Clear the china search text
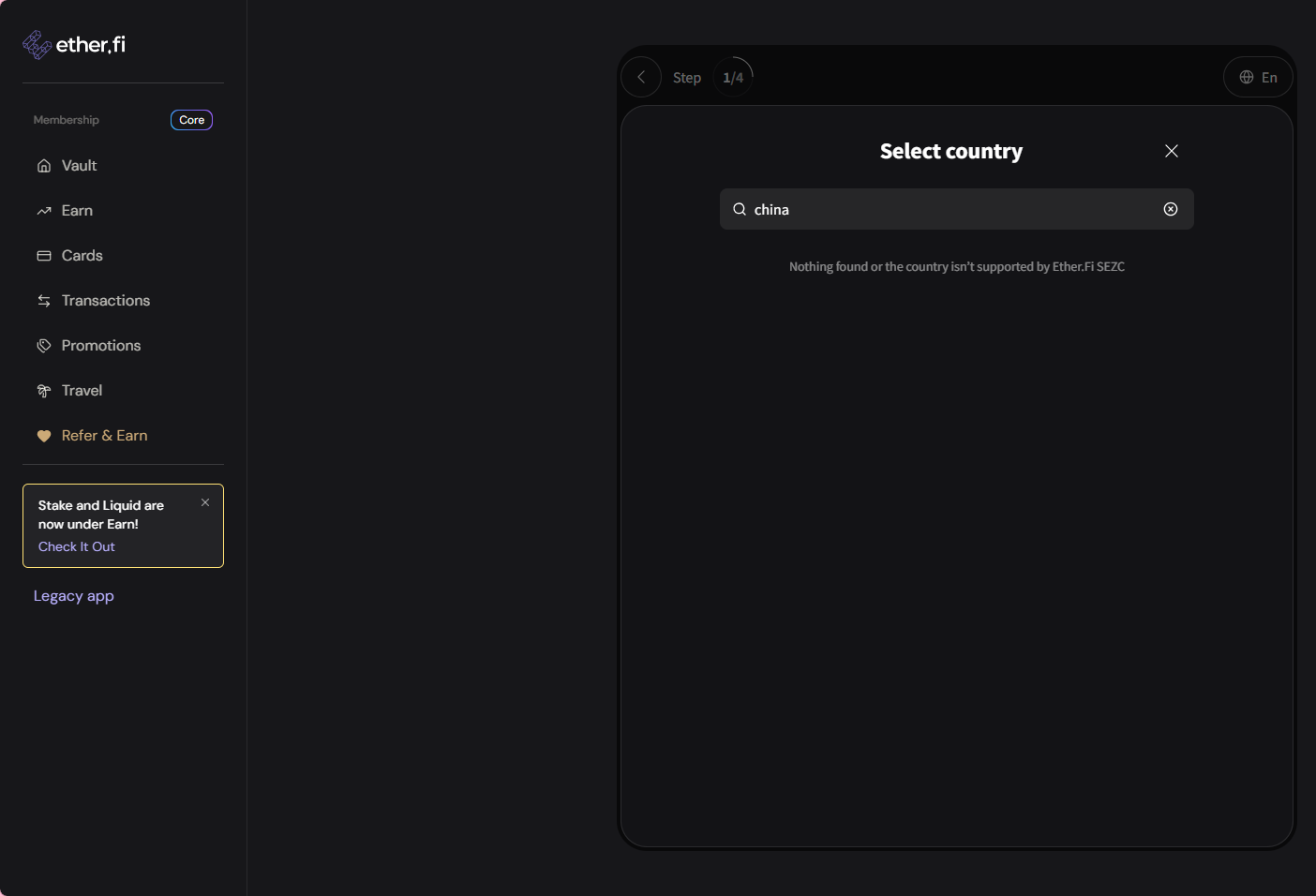This screenshot has height=896, width=1316. tap(1171, 209)
